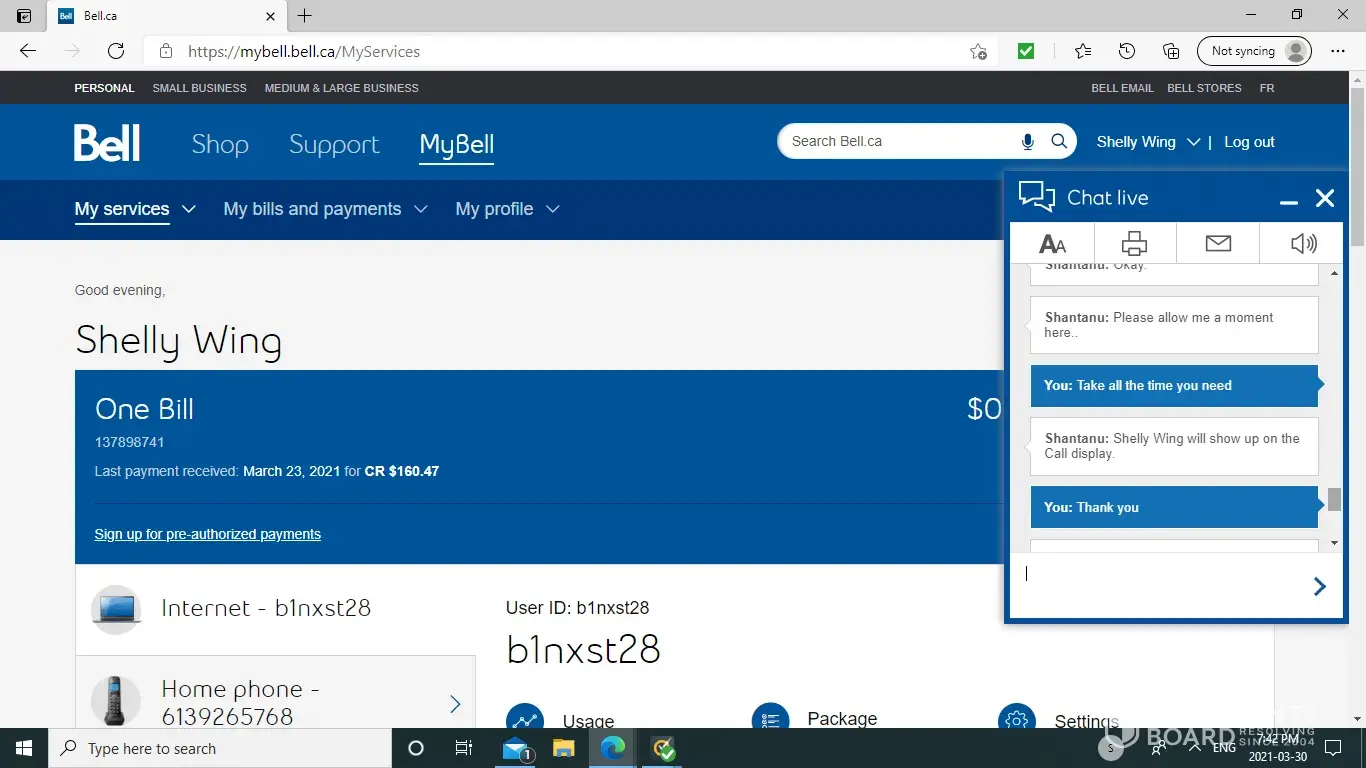This screenshot has height=768, width=1366.
Task: Refresh the MyBell page
Action: pyautogui.click(x=116, y=51)
